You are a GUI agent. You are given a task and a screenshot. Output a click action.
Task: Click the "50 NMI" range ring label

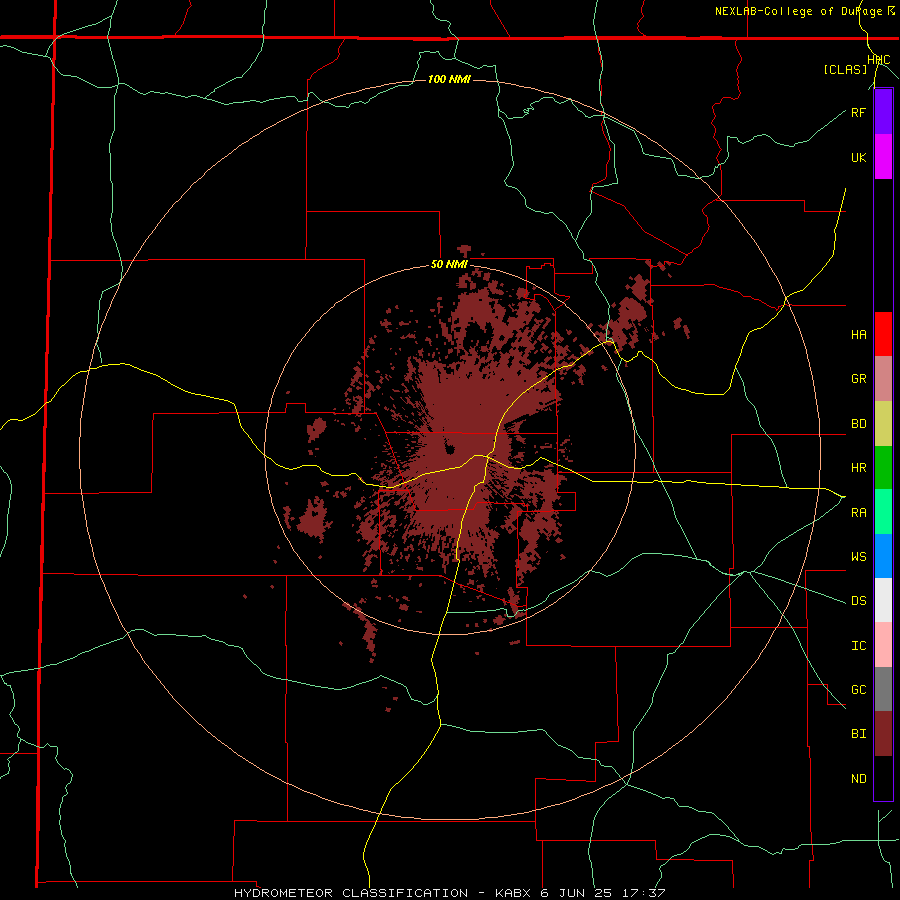pos(449,265)
